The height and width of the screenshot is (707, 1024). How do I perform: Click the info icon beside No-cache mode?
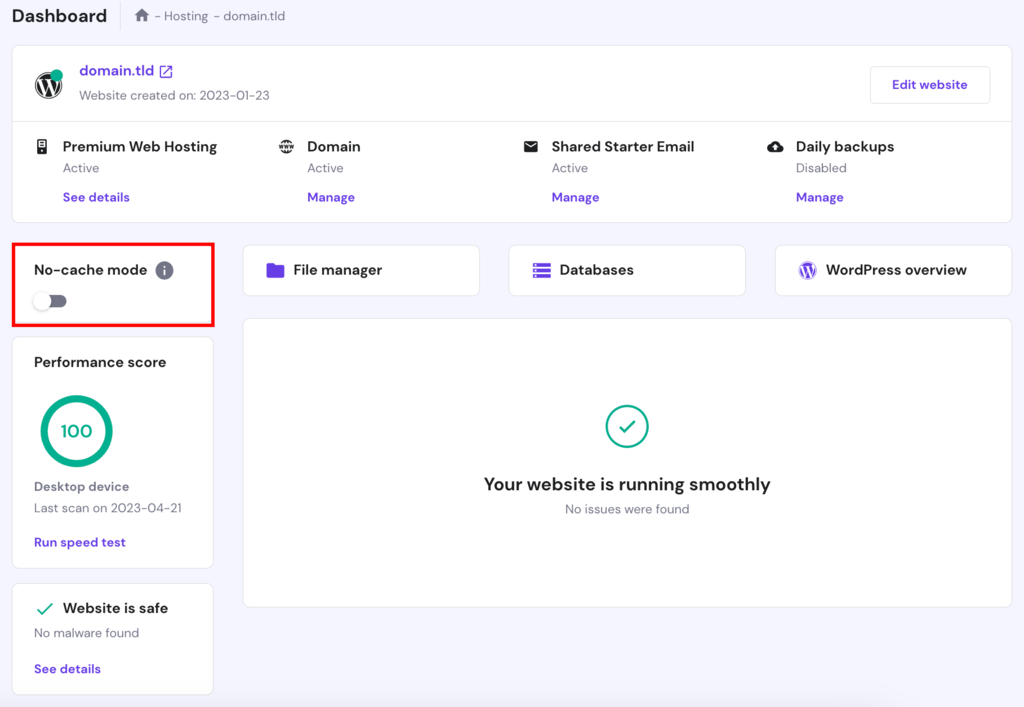tap(165, 269)
